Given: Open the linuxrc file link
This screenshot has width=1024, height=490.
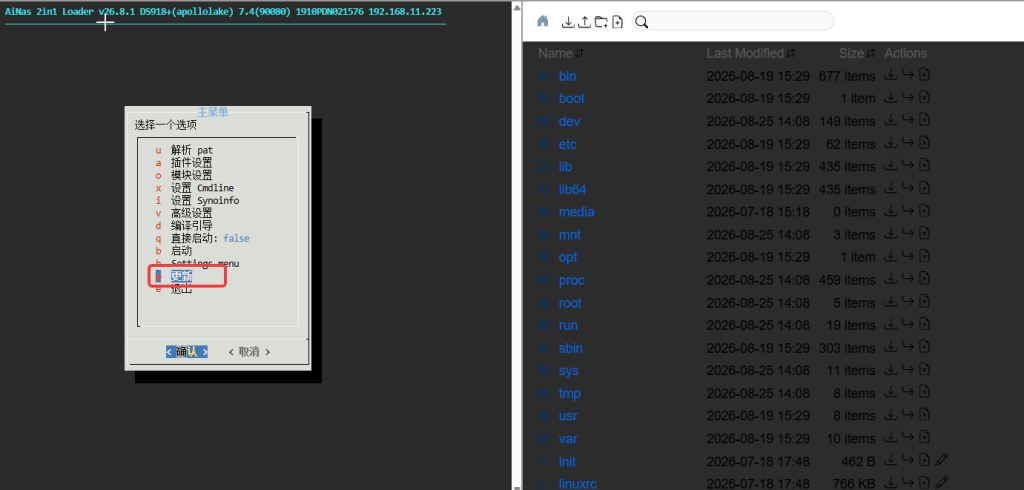Looking at the screenshot, I should click(577, 483).
